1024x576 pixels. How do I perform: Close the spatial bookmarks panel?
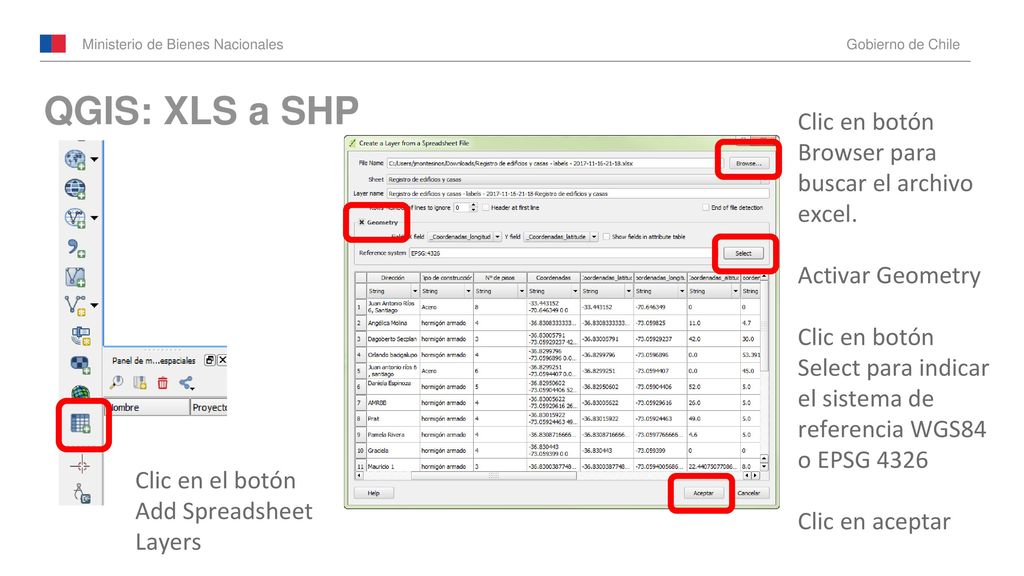click(222, 360)
